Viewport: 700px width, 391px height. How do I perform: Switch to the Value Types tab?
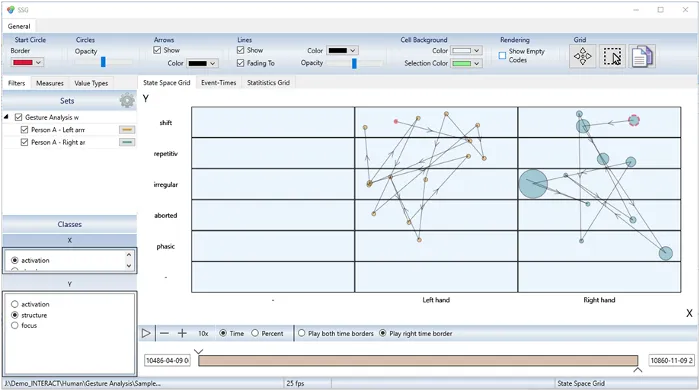pos(91,83)
